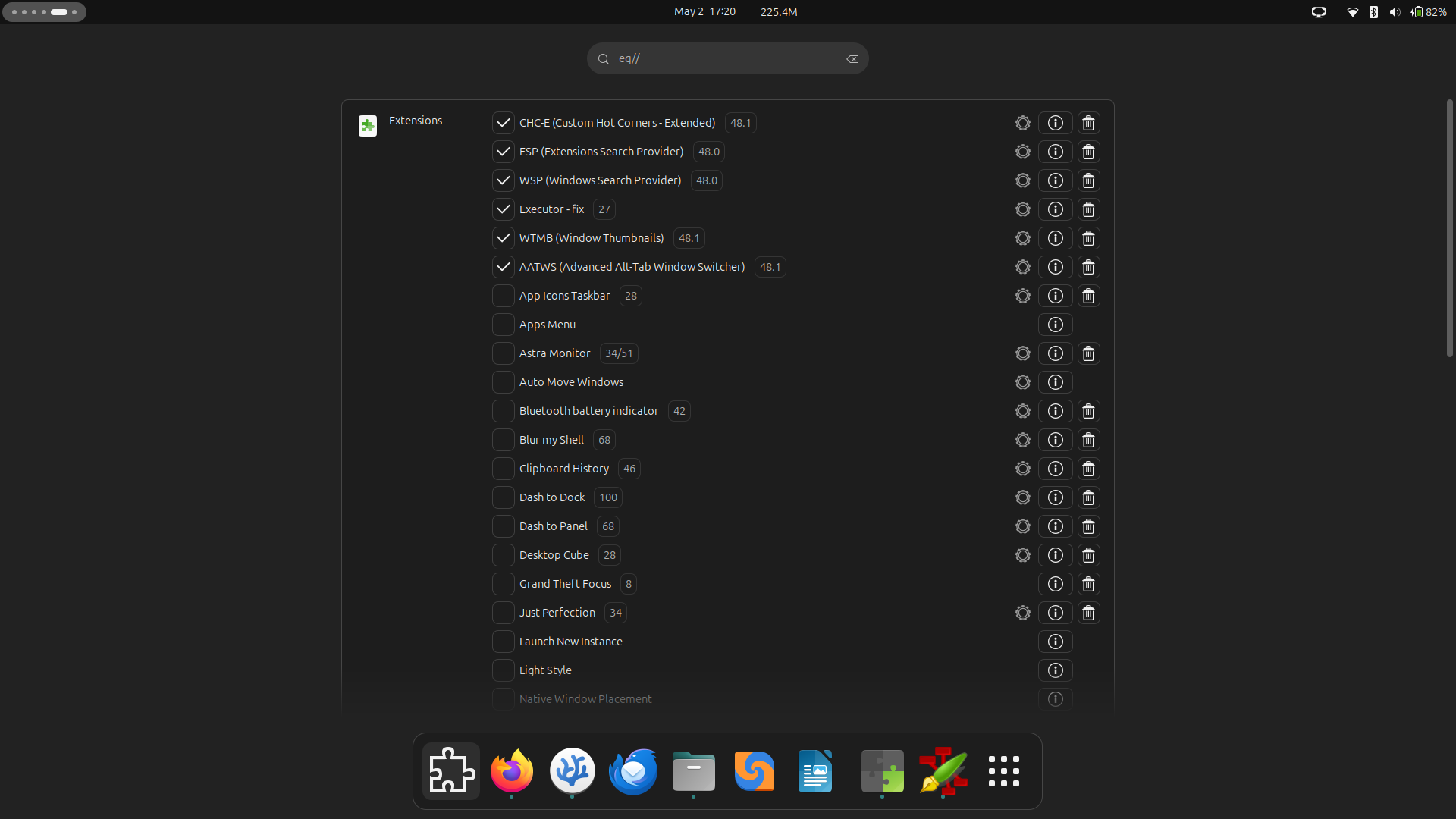The image size is (1456, 819).
Task: Delete the Astra Monitor extension
Action: coord(1088,353)
